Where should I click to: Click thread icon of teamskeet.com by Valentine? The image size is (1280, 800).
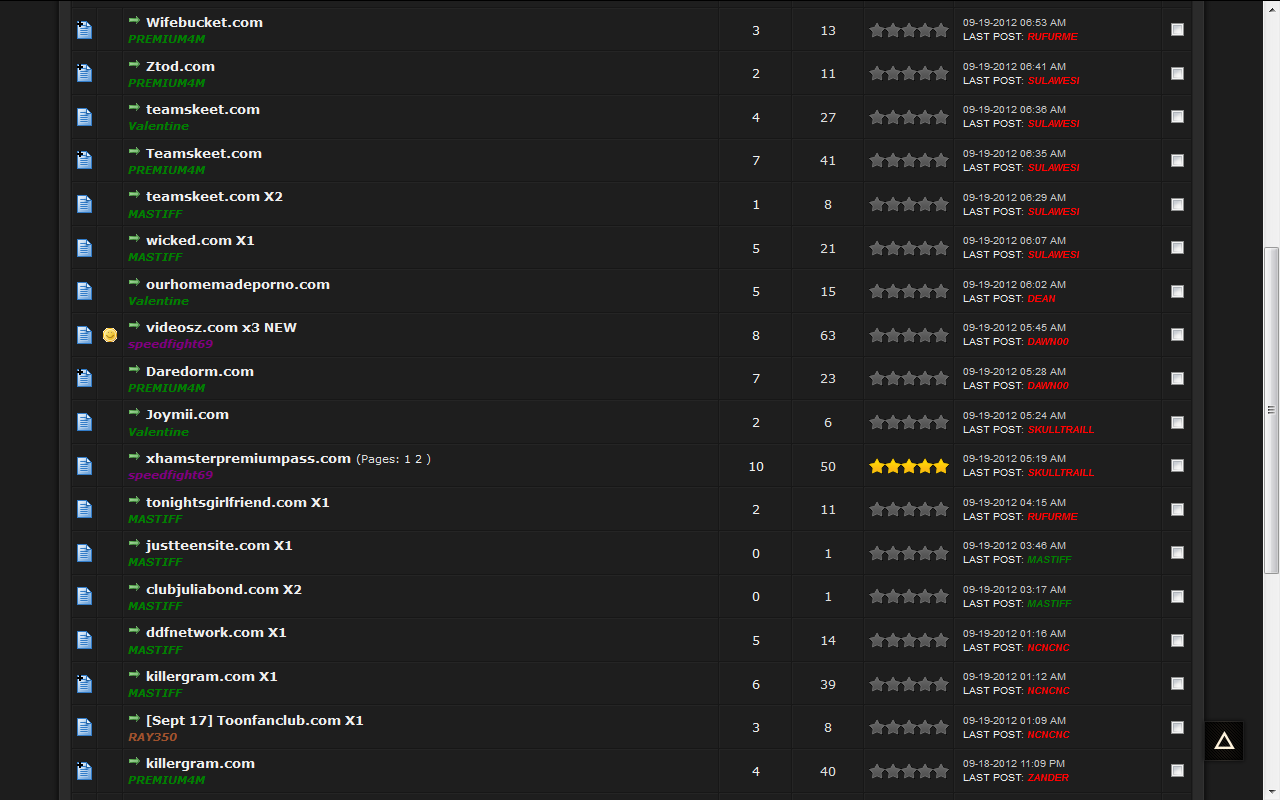(84, 117)
